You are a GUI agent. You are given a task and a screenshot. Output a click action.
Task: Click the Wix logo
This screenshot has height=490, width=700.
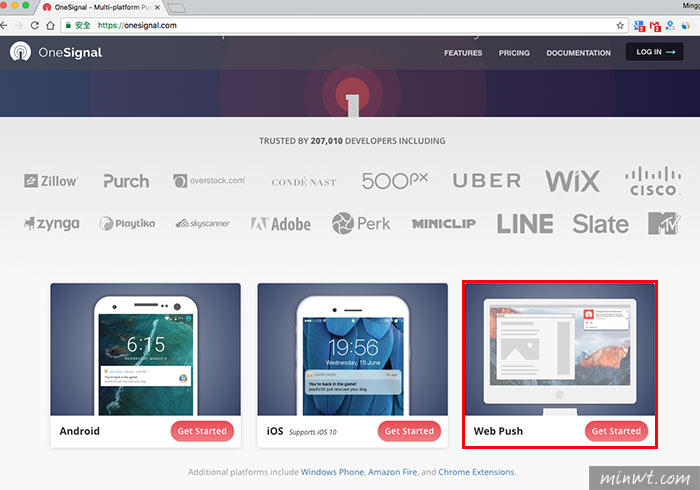(x=572, y=181)
